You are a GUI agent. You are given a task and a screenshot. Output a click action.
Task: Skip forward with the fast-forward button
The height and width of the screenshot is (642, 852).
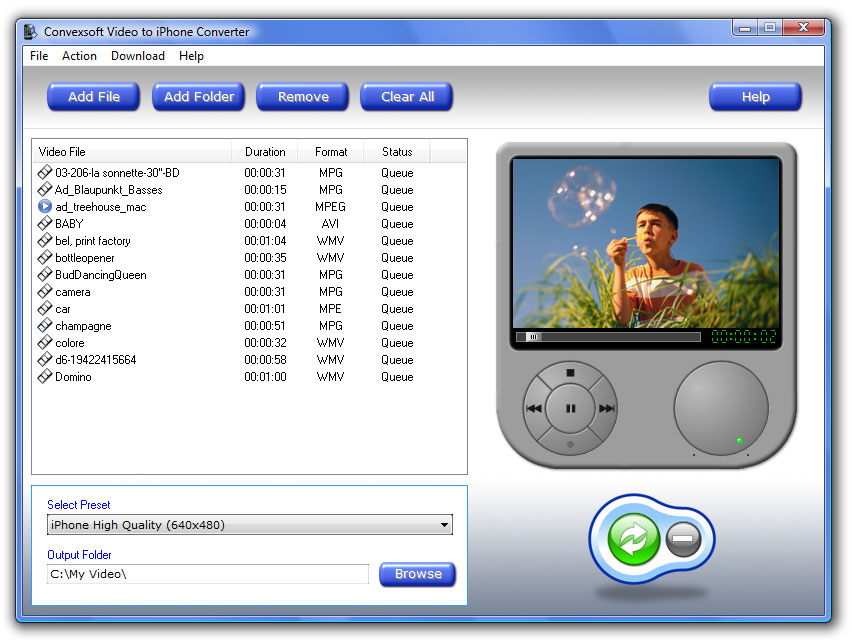point(606,408)
